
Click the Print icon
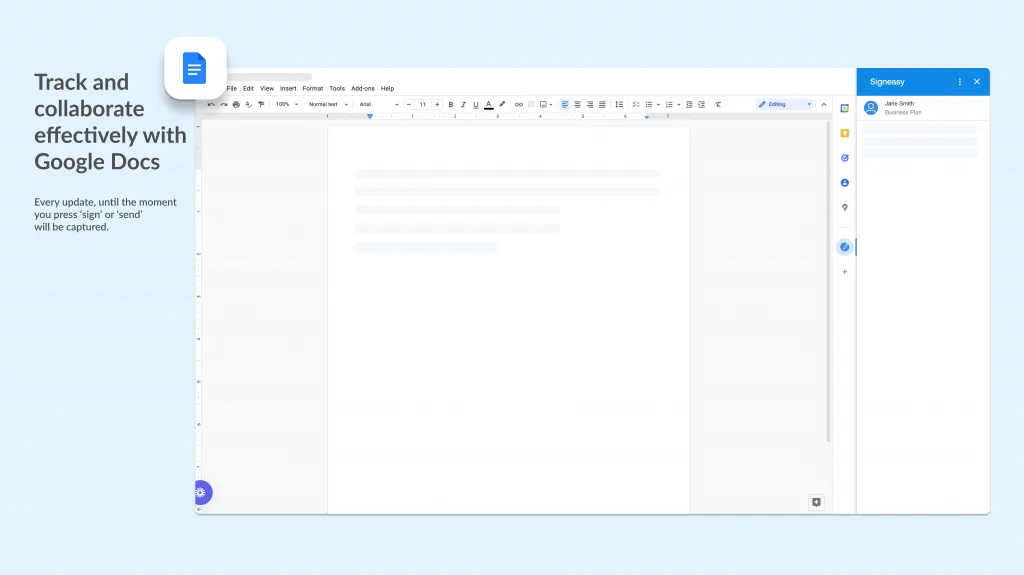coord(236,105)
